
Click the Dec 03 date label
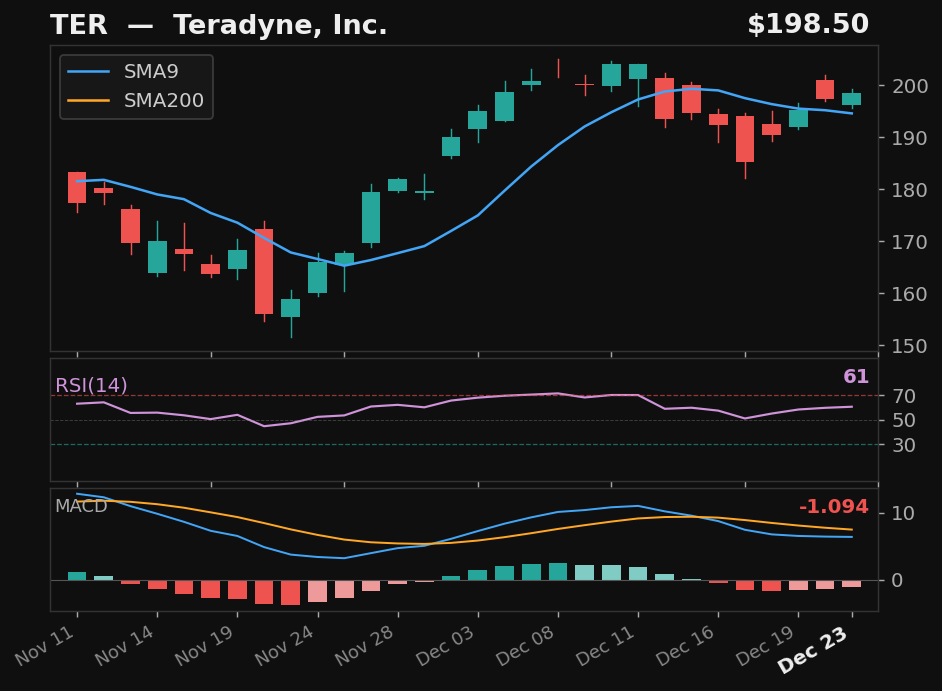pos(446,645)
